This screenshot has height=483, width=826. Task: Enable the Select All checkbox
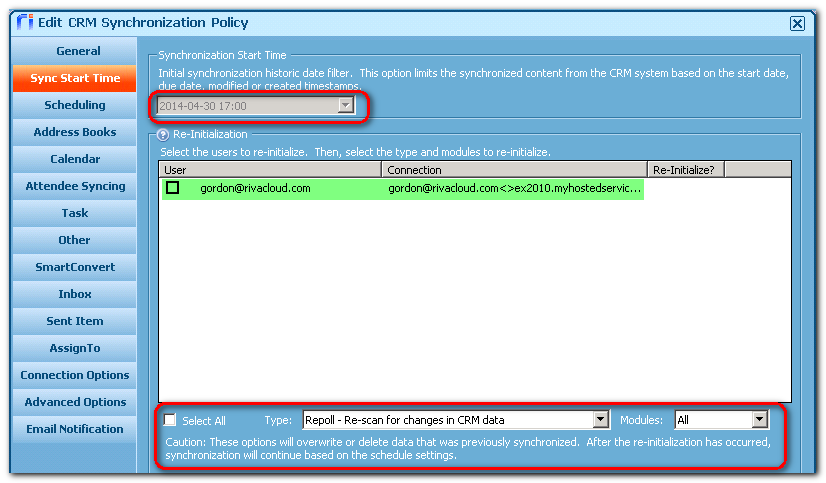(170, 420)
